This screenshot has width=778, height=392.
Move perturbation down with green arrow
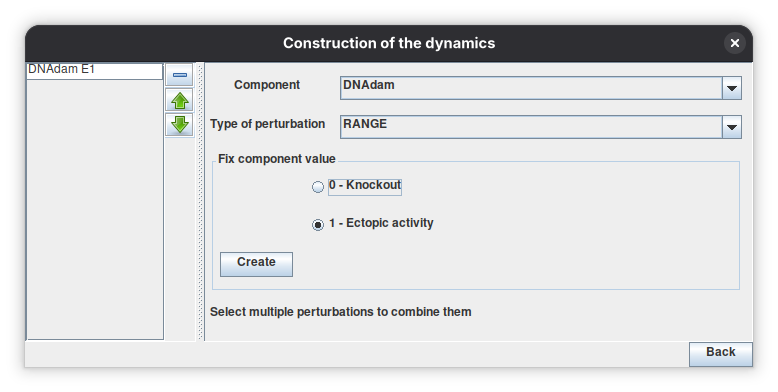pyautogui.click(x=179, y=125)
